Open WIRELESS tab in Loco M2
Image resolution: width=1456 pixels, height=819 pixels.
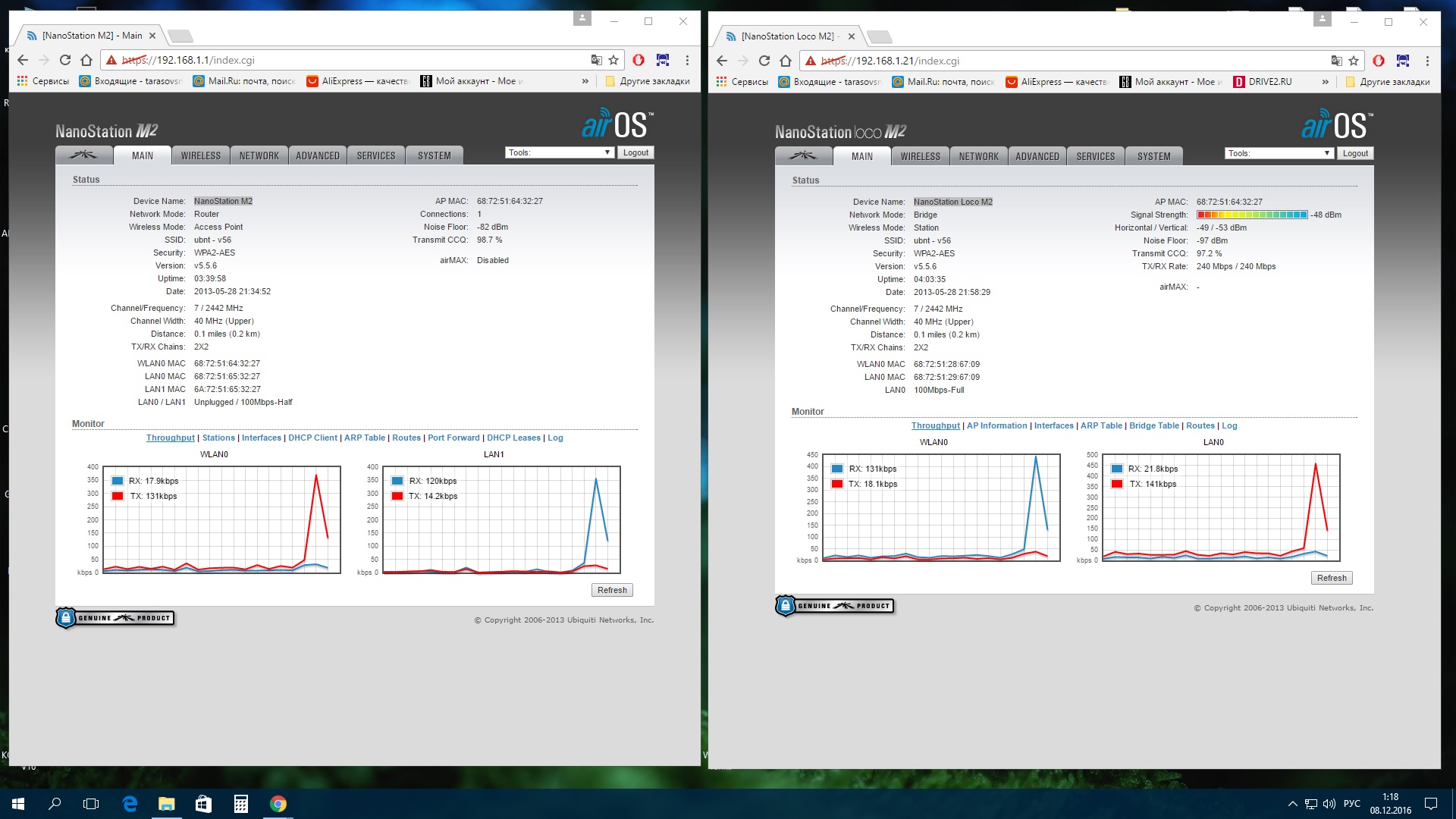point(921,156)
